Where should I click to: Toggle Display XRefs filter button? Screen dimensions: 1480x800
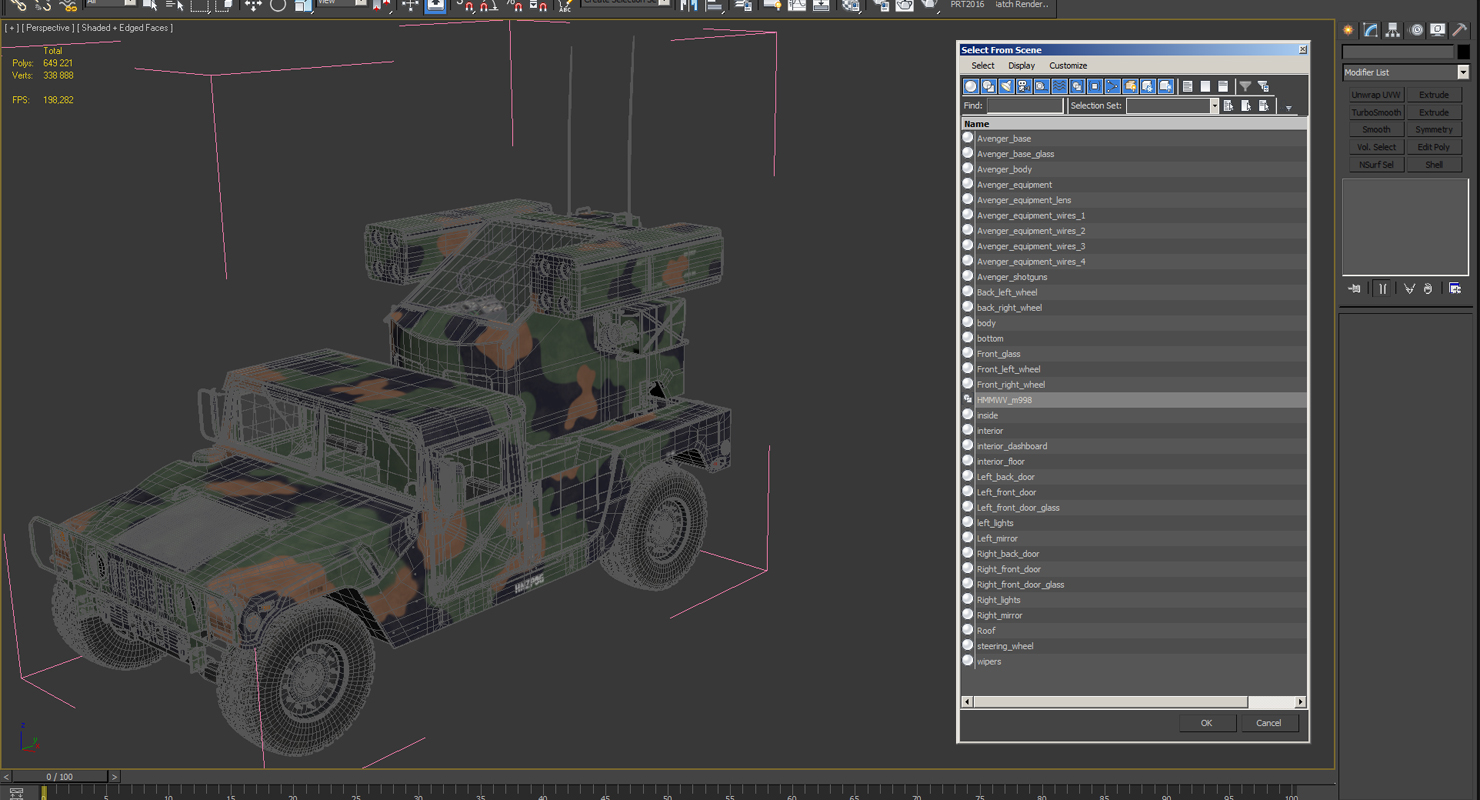[1095, 87]
